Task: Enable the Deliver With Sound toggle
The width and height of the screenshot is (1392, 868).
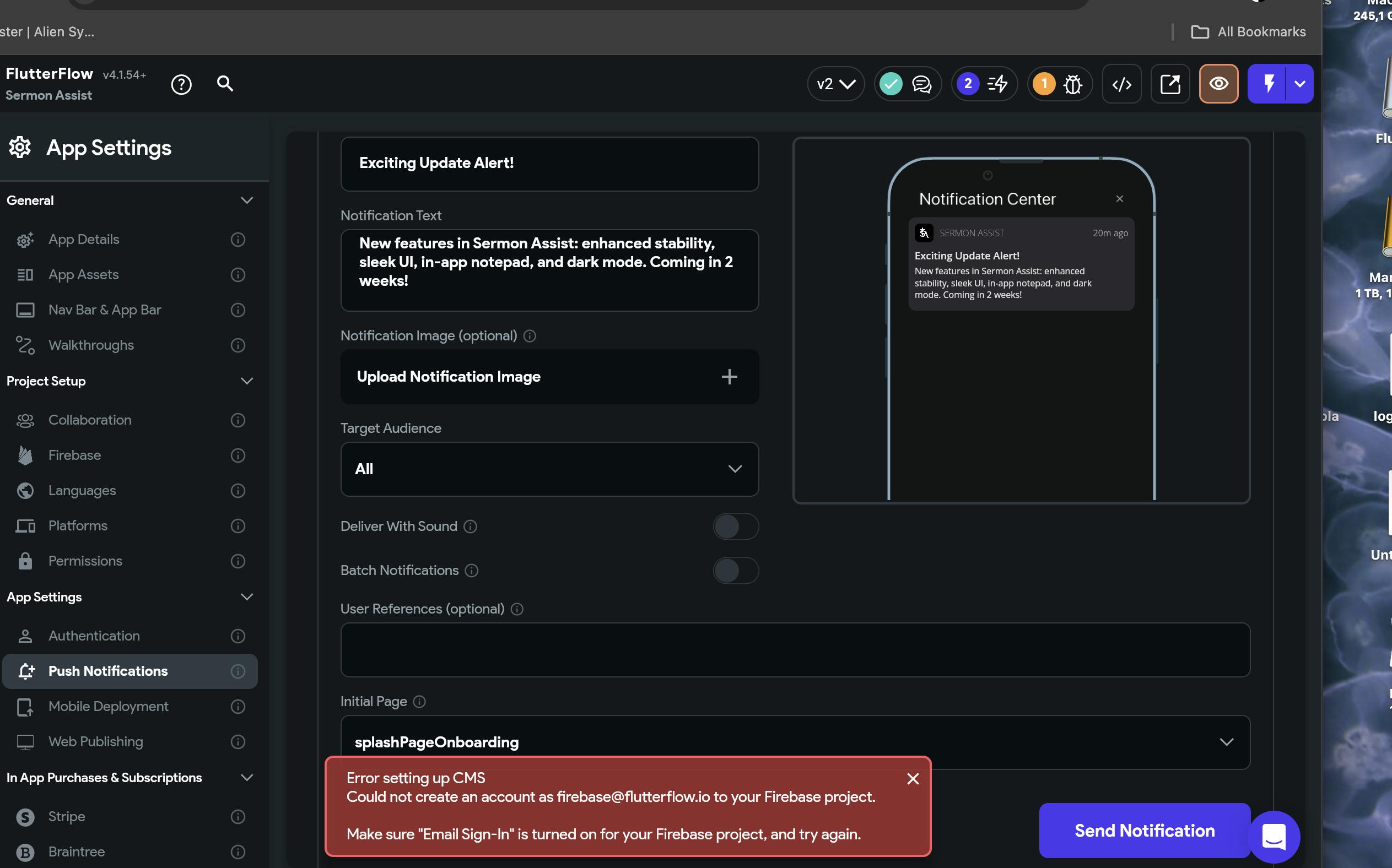Action: pos(736,527)
